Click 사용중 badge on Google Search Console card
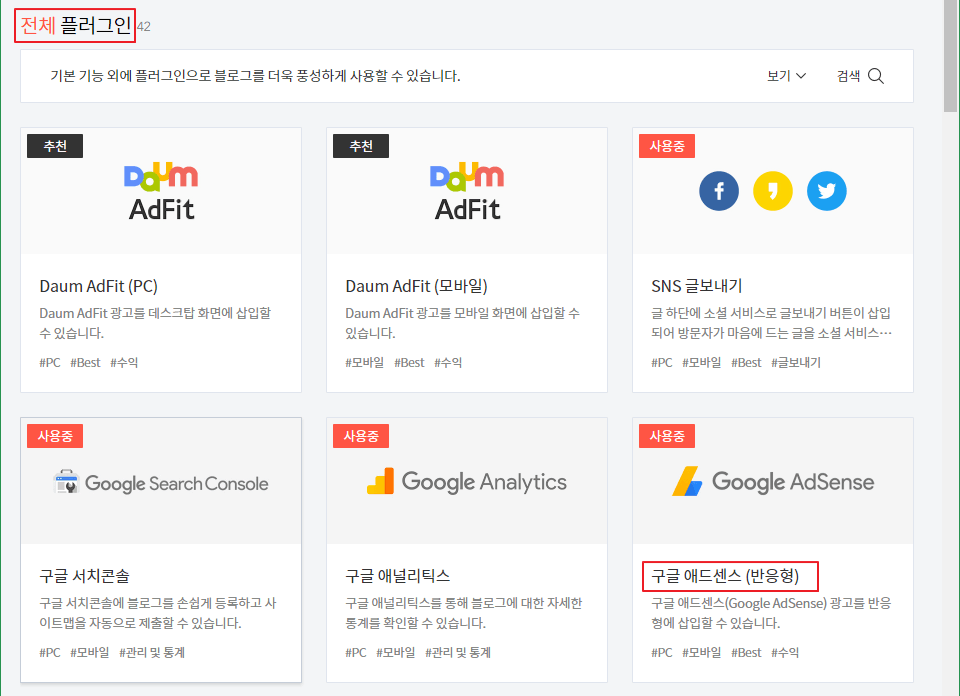The height and width of the screenshot is (696, 960). pyautogui.click(x=55, y=436)
